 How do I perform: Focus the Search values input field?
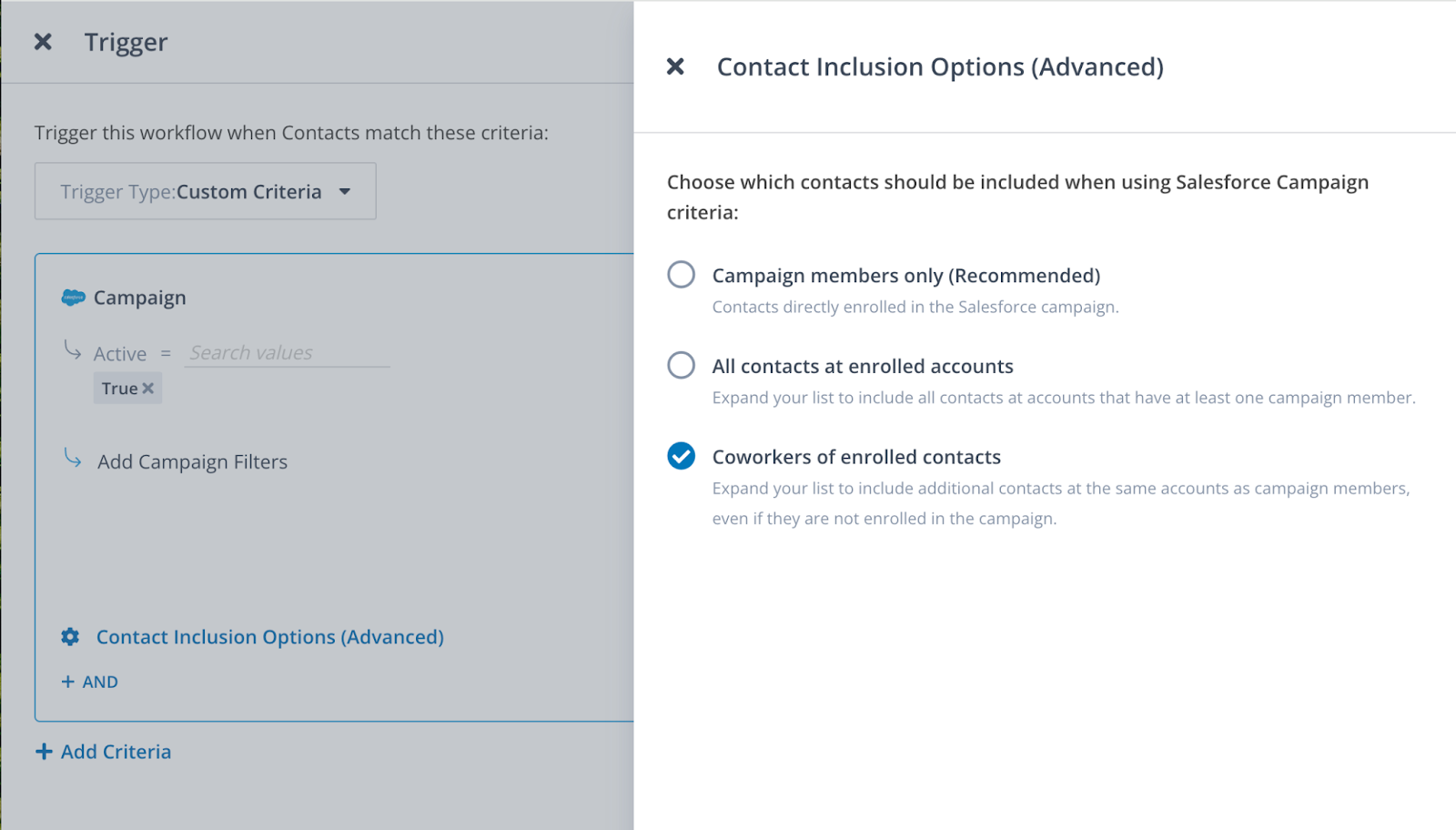(x=287, y=353)
